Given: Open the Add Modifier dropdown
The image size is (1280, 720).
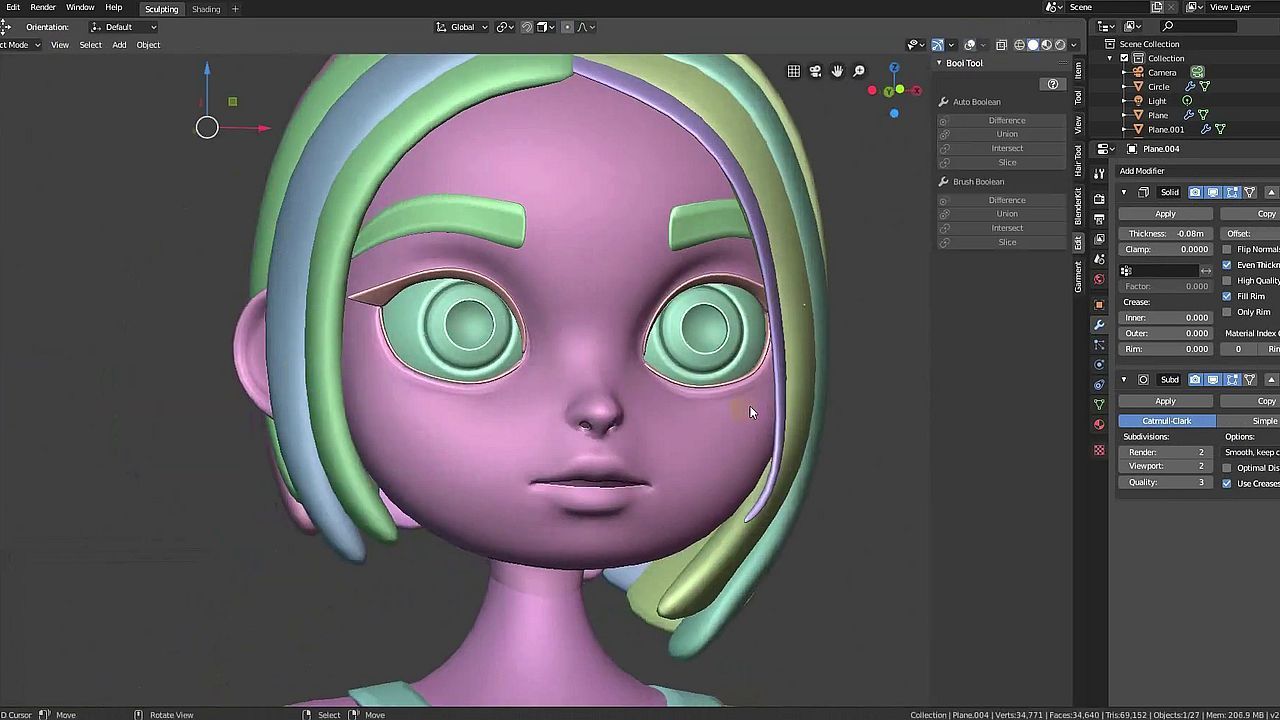Looking at the screenshot, I should point(1142,171).
